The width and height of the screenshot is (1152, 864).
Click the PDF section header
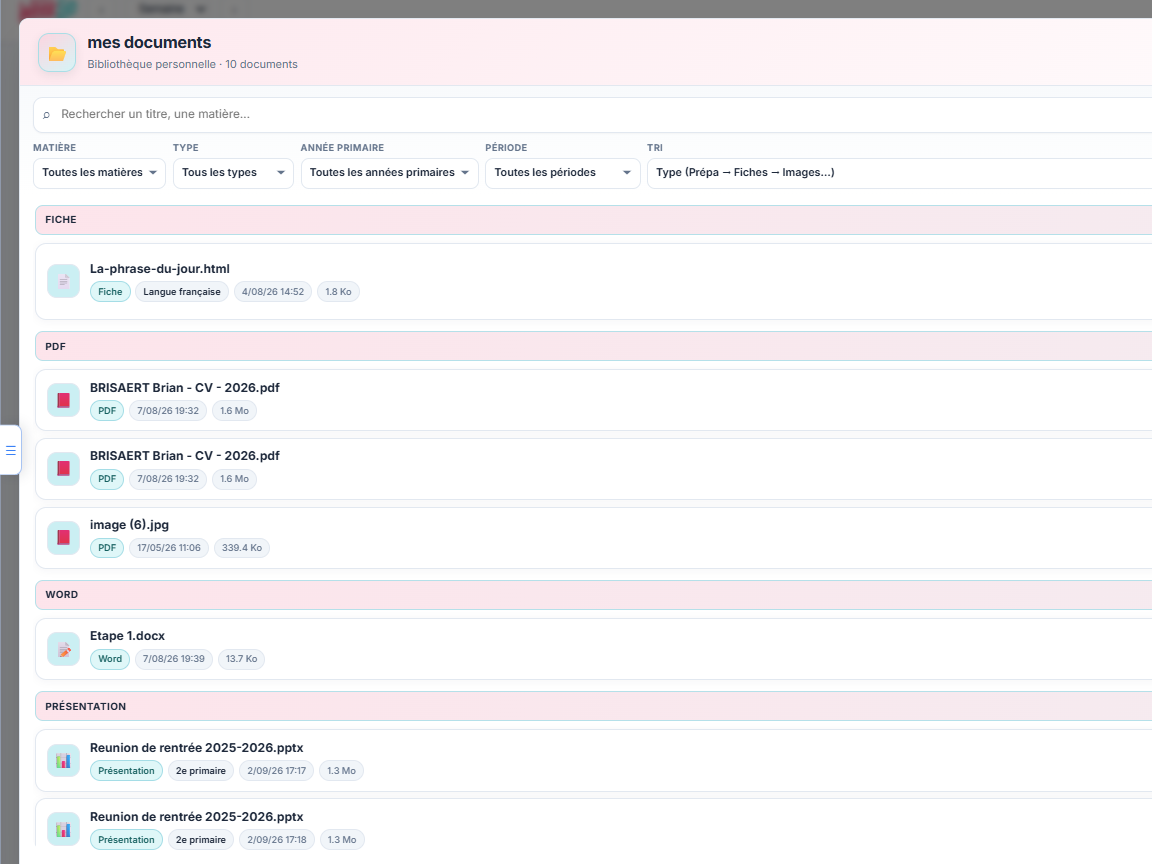coord(594,347)
